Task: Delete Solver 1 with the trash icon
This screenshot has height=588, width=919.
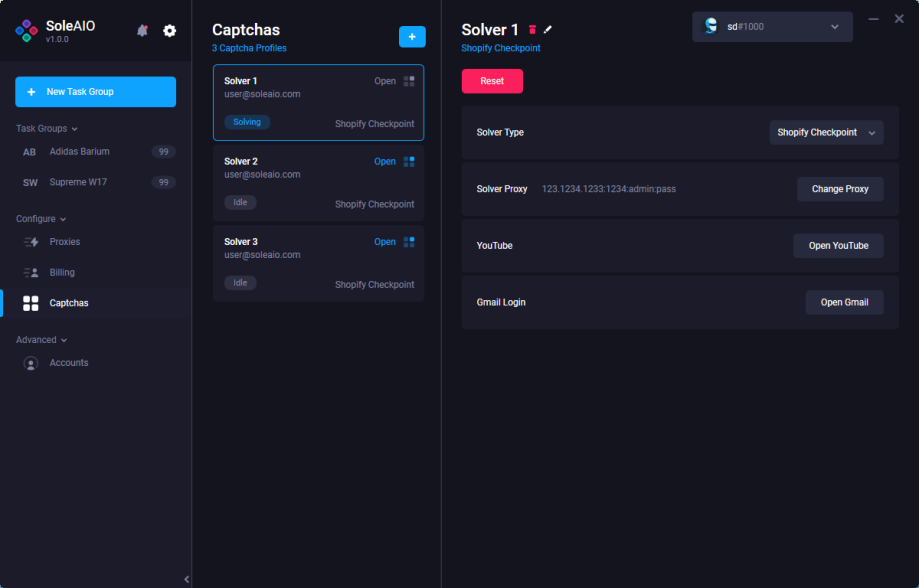Action: click(x=532, y=29)
